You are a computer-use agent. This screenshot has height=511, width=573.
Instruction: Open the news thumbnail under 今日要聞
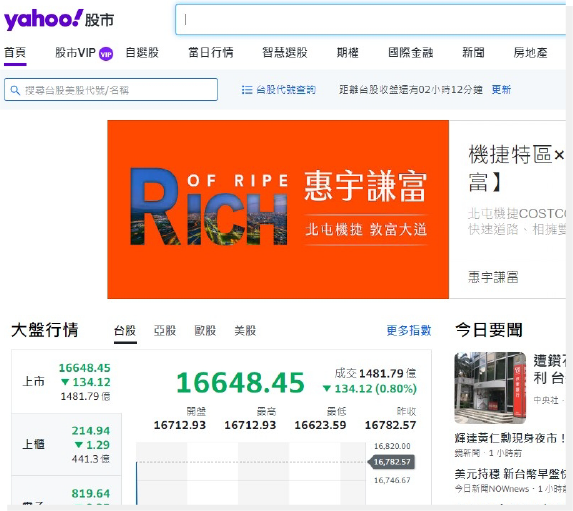tap(490, 387)
